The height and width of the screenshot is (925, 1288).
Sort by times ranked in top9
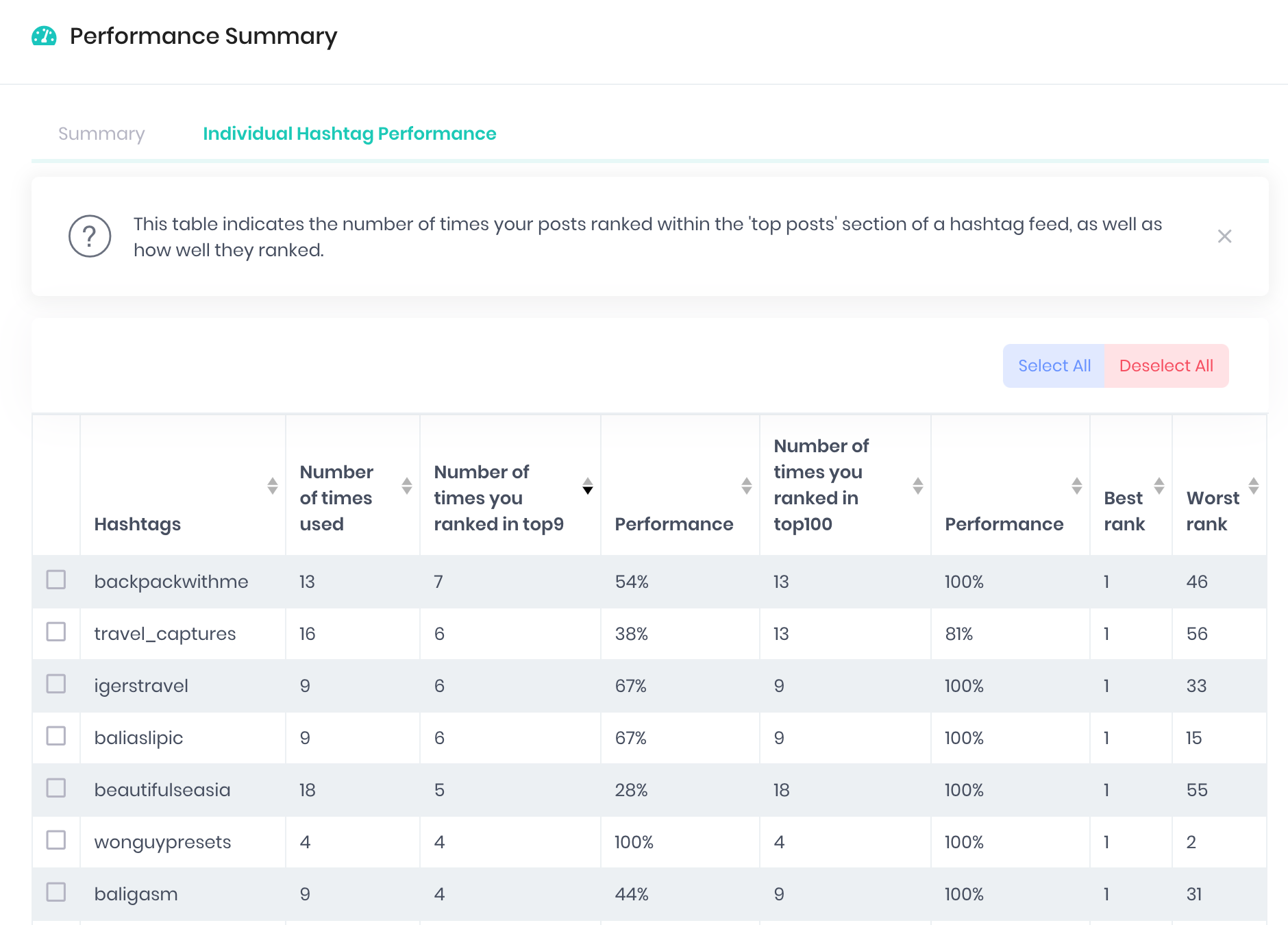click(x=587, y=486)
